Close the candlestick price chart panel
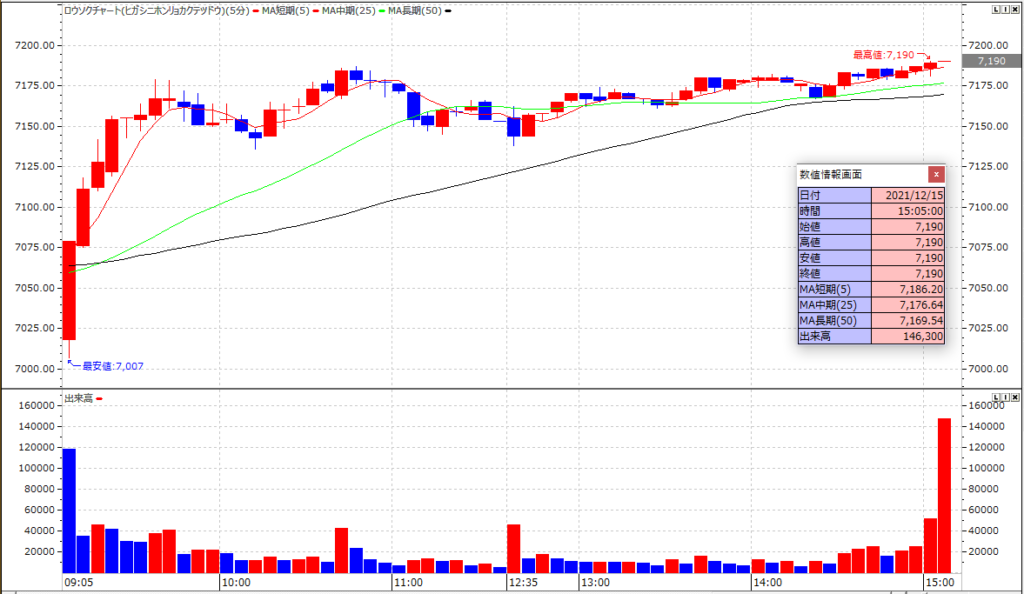 click(x=1013, y=10)
